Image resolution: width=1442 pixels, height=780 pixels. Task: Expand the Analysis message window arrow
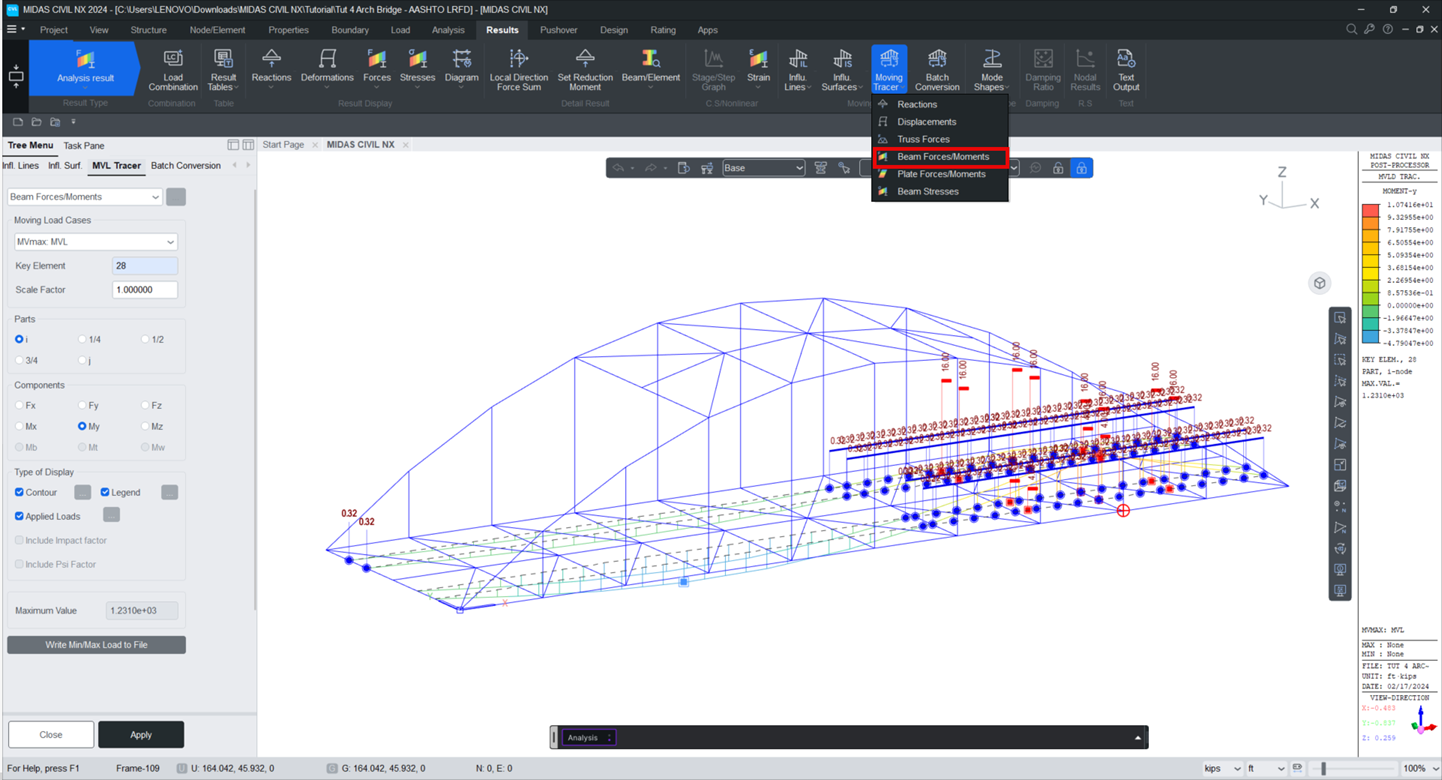click(1137, 738)
